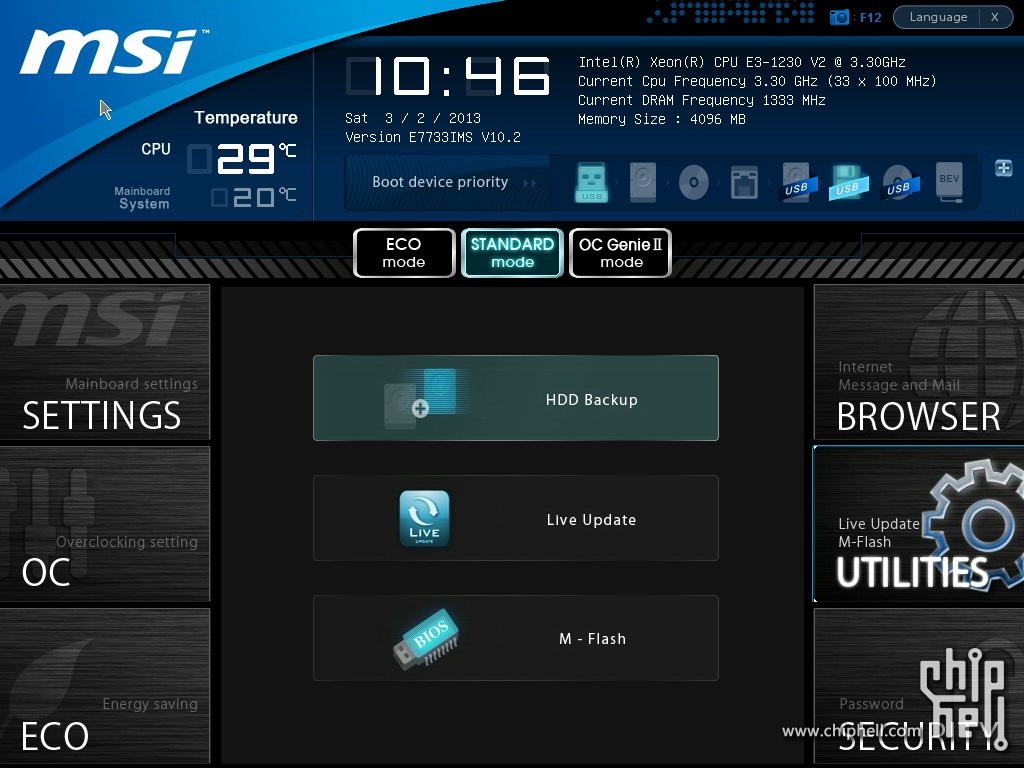
Task: Switch to OC Genie II mode
Action: point(620,253)
